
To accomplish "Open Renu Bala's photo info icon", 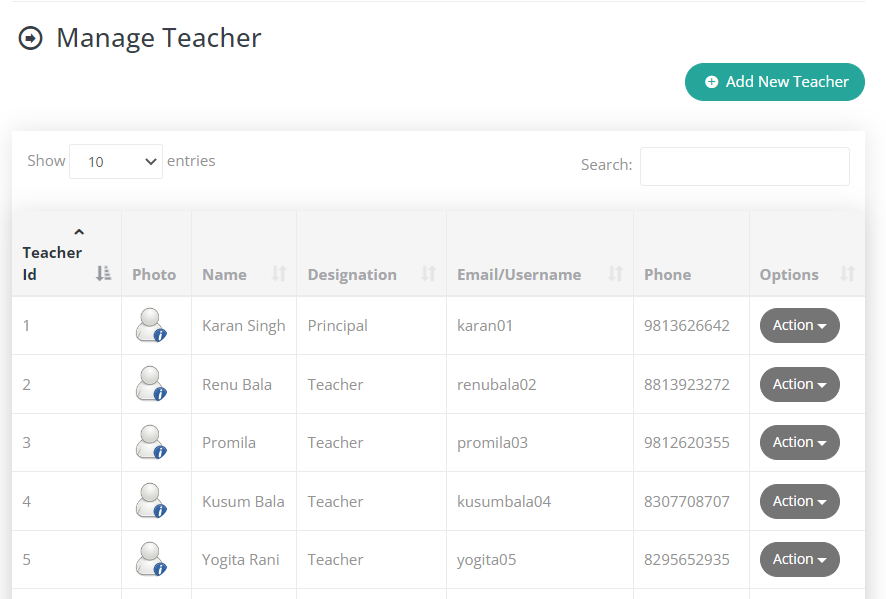I will (162, 392).
